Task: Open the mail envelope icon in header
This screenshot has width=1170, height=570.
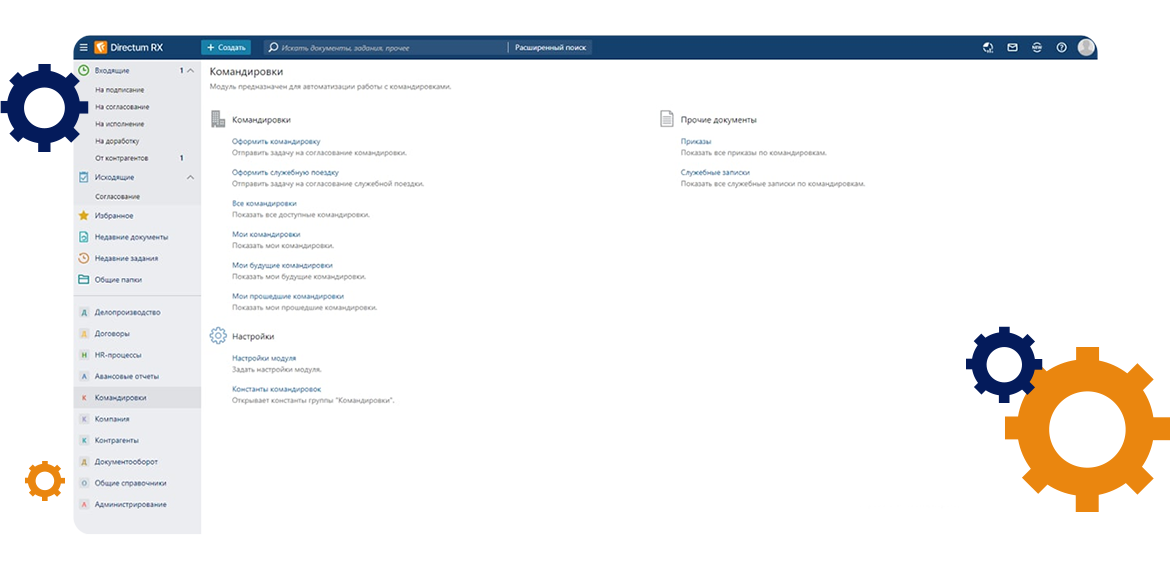Action: 1012,47
